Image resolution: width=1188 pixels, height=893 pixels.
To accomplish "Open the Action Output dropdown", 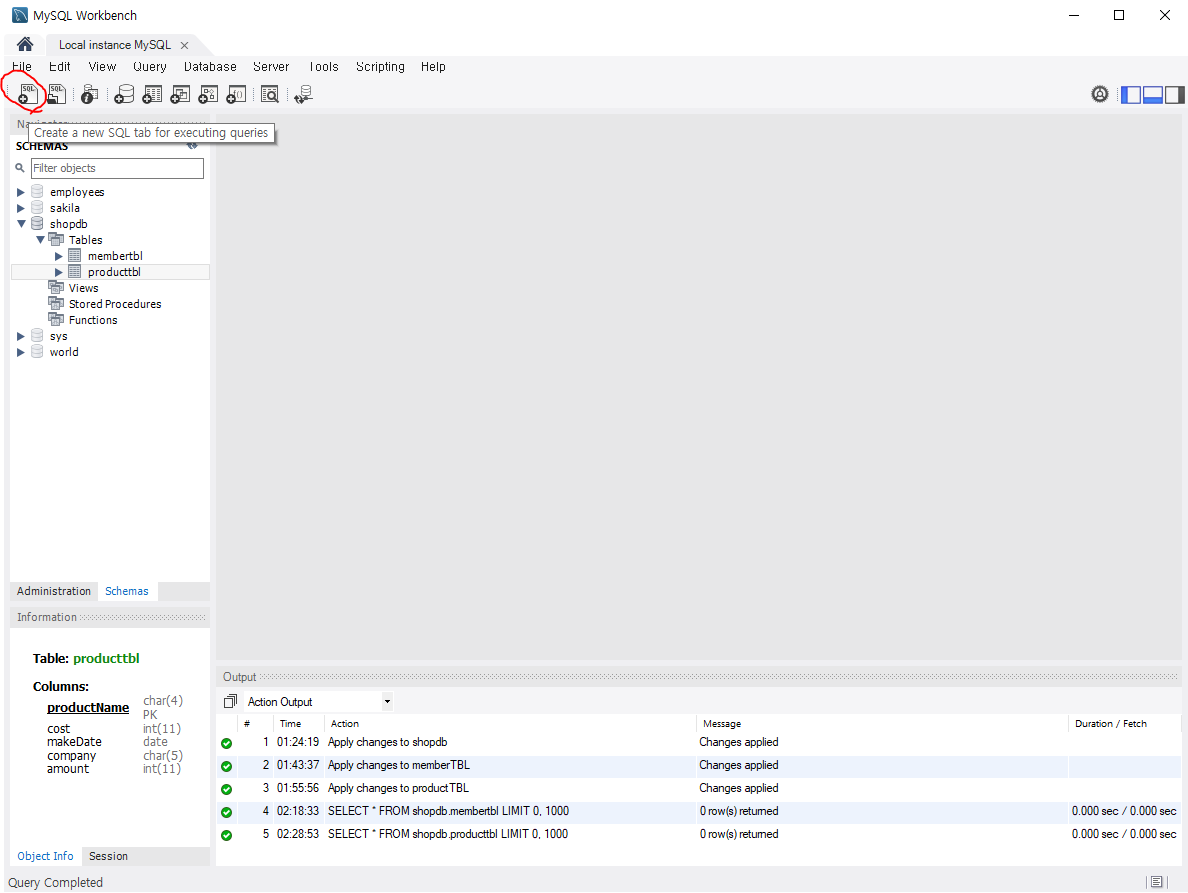I will click(387, 701).
